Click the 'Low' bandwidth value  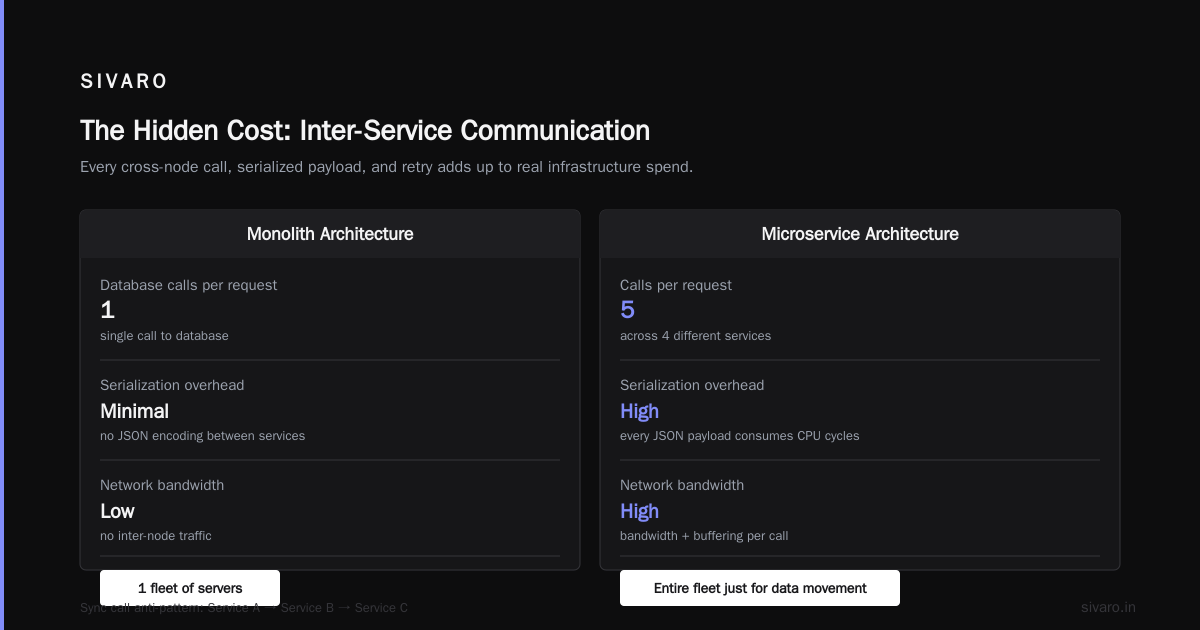click(117, 511)
